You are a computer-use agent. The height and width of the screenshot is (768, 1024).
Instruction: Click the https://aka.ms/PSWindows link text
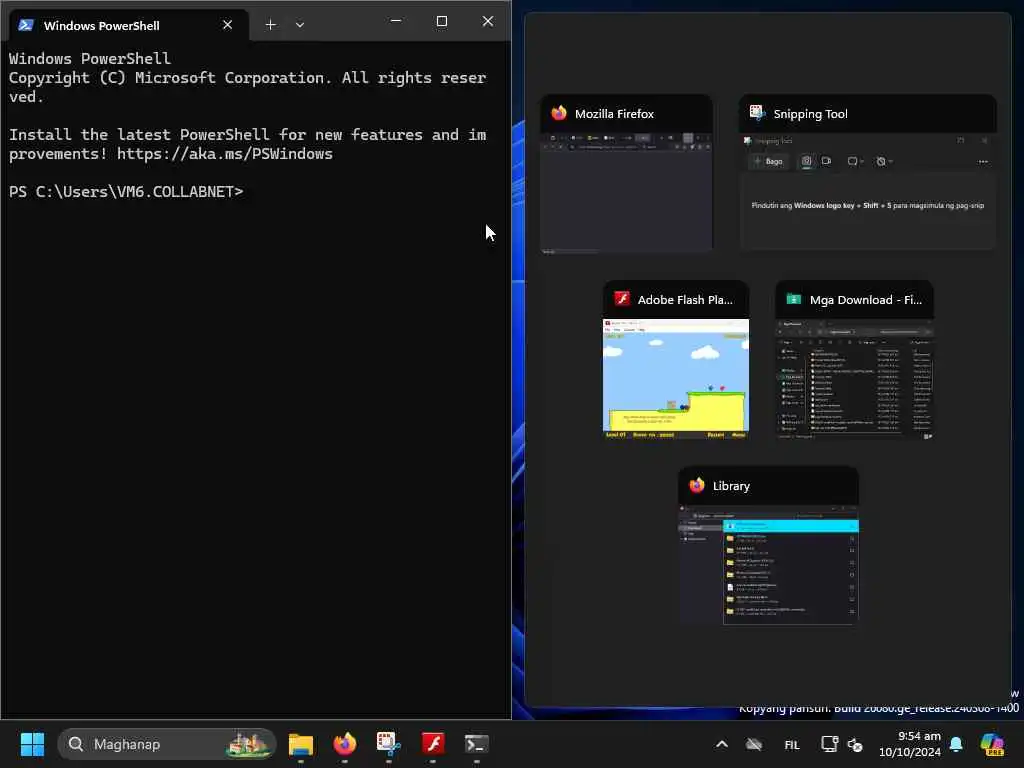click(x=225, y=153)
